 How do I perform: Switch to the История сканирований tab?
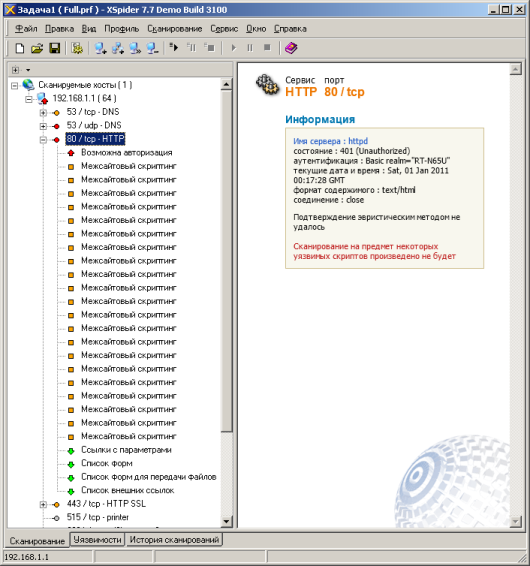174,540
